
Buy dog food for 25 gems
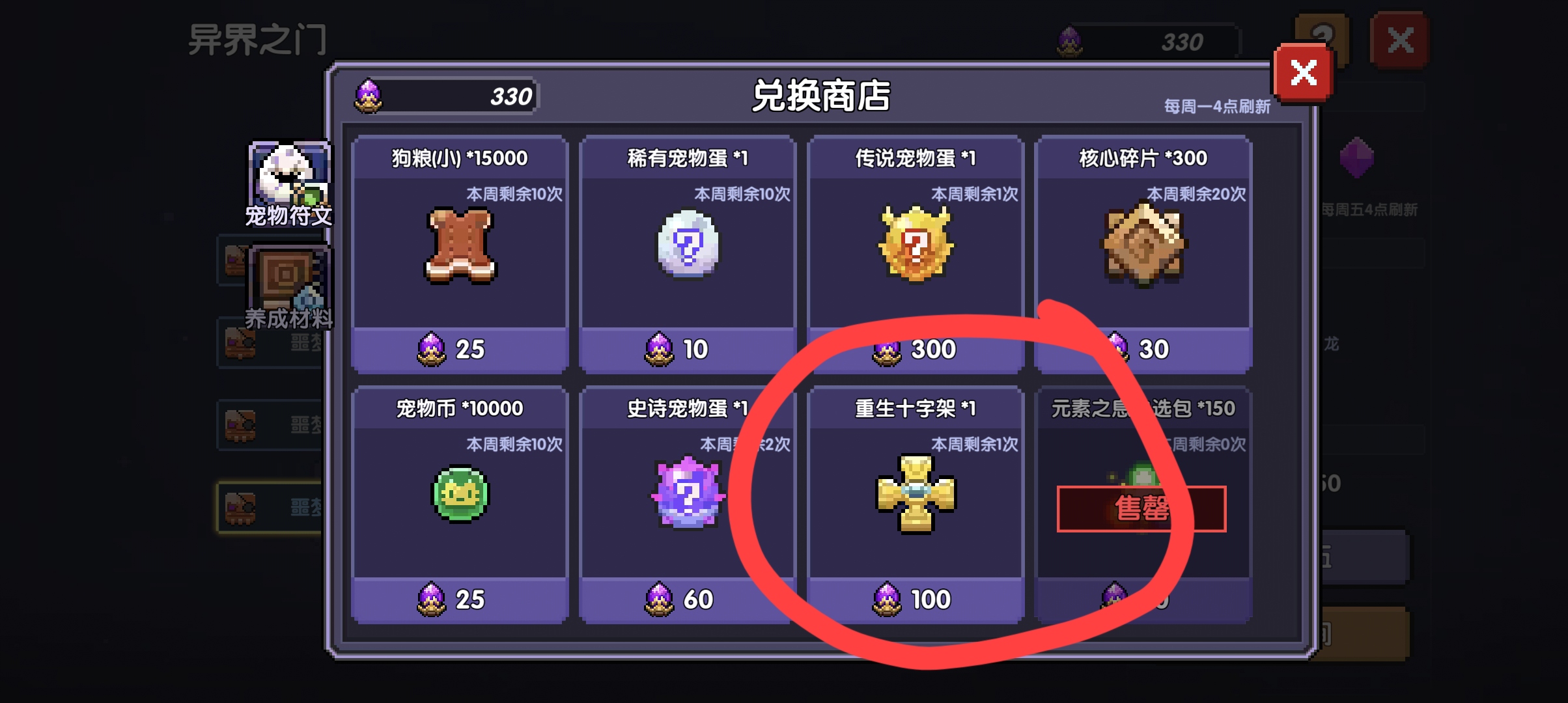pos(460,350)
